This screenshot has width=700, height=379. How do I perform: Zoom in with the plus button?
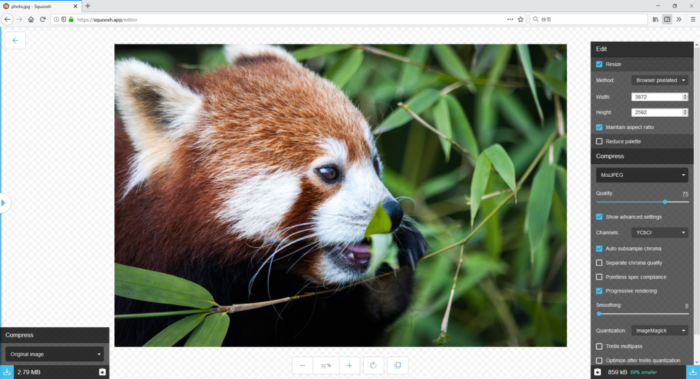click(349, 365)
